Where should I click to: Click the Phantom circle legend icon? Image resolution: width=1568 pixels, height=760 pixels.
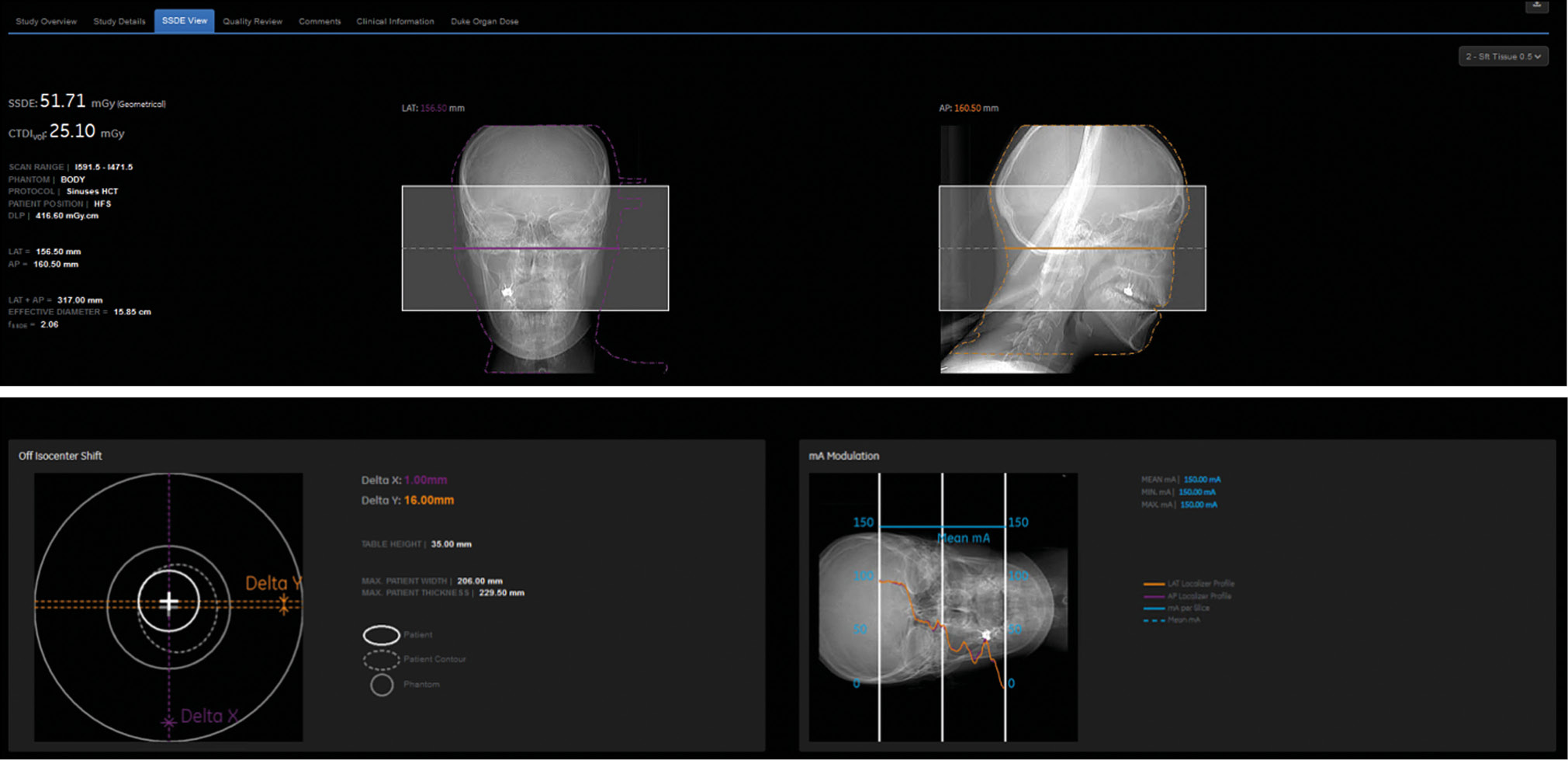point(381,685)
